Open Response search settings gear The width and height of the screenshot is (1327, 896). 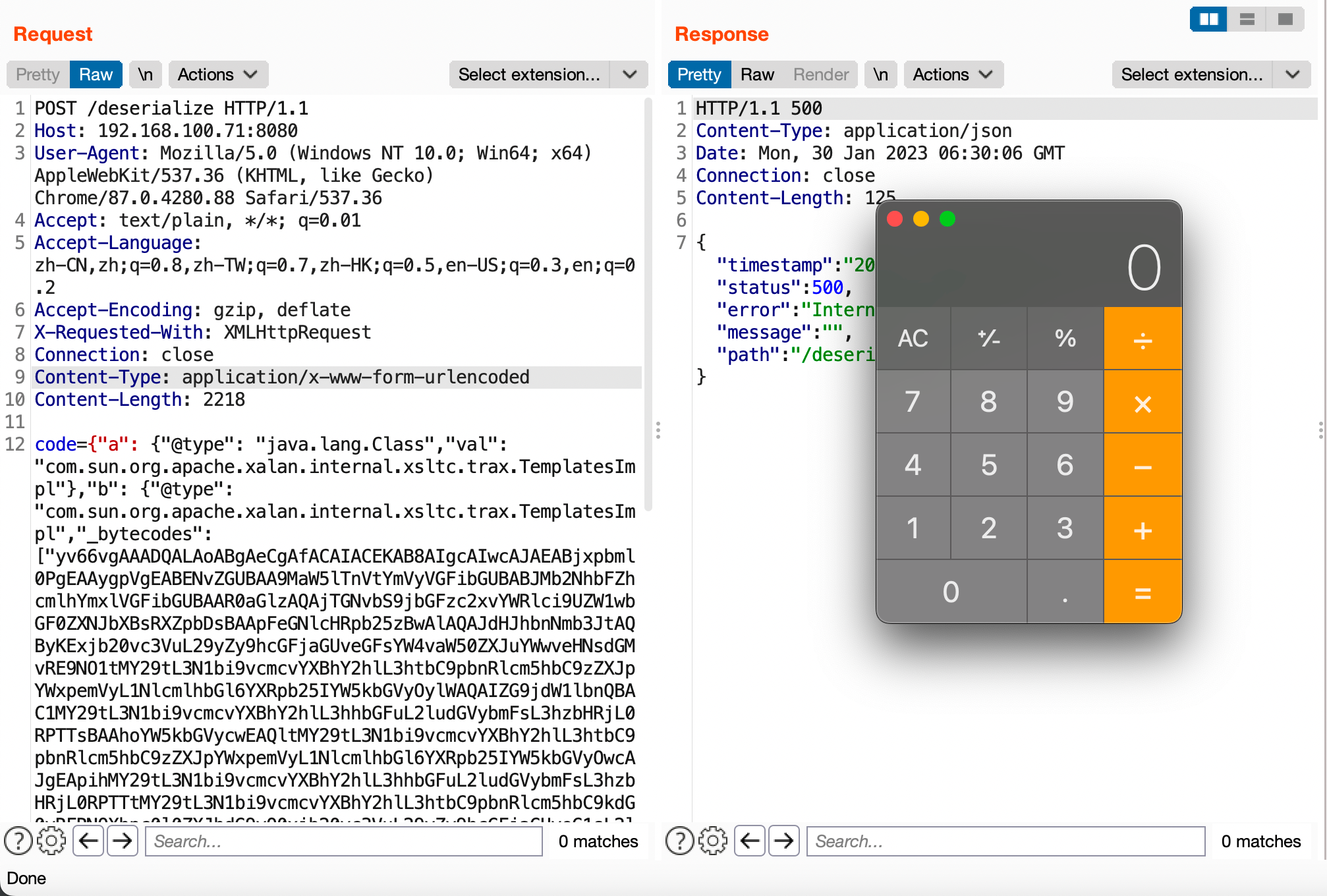pos(713,841)
